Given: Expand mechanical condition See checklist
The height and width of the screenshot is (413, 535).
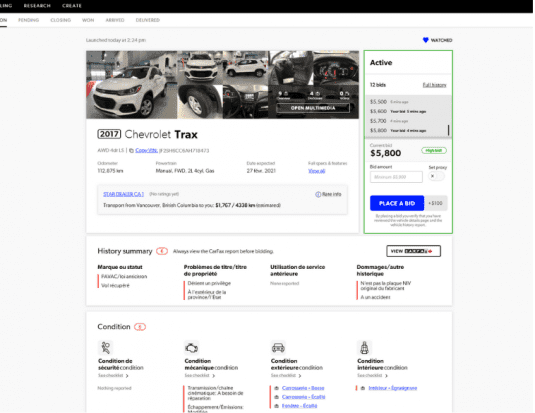Looking at the screenshot, I should 200,375.
